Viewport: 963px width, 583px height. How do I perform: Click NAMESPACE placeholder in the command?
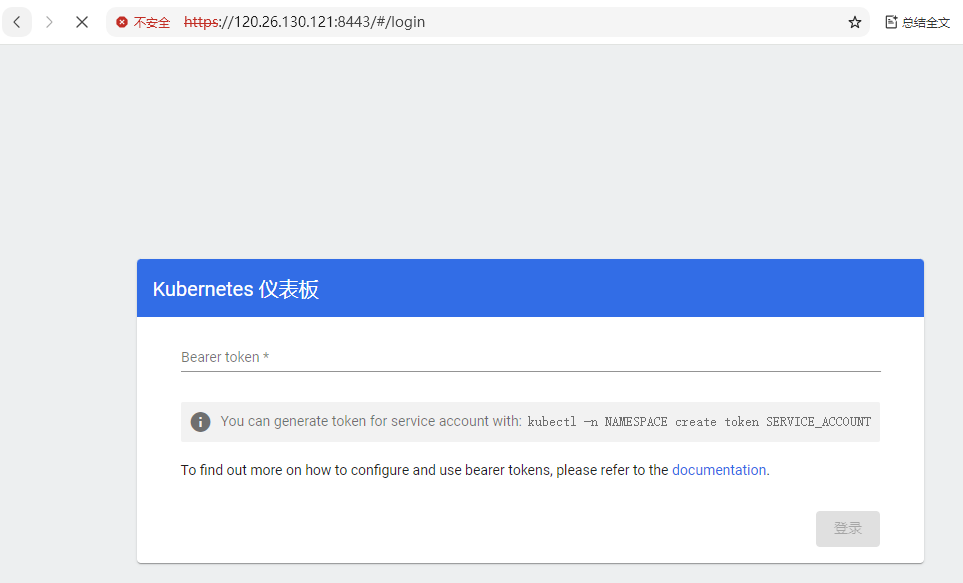click(x=636, y=422)
